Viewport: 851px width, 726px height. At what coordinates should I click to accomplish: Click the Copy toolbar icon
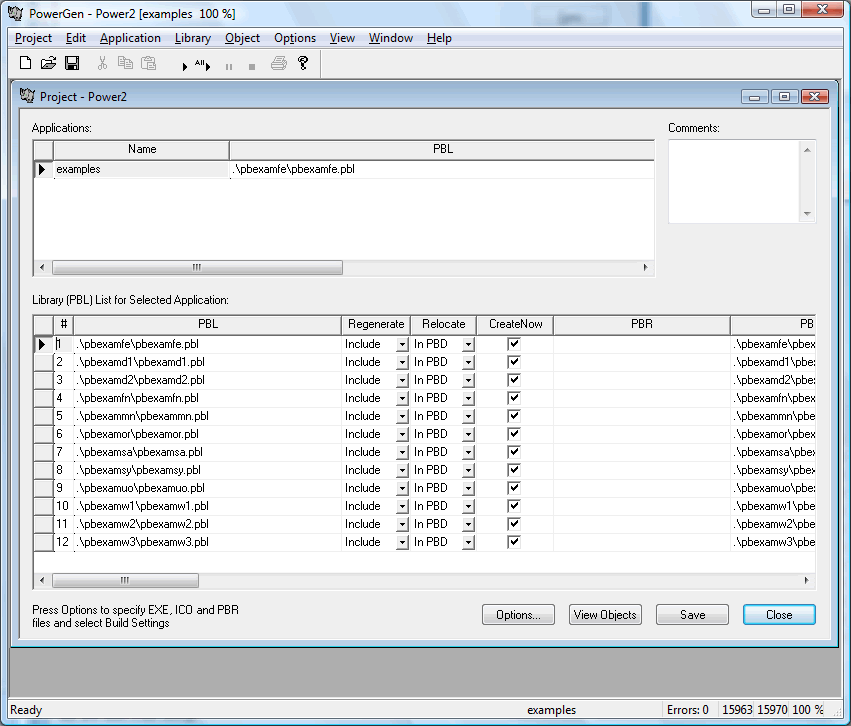pyautogui.click(x=125, y=63)
